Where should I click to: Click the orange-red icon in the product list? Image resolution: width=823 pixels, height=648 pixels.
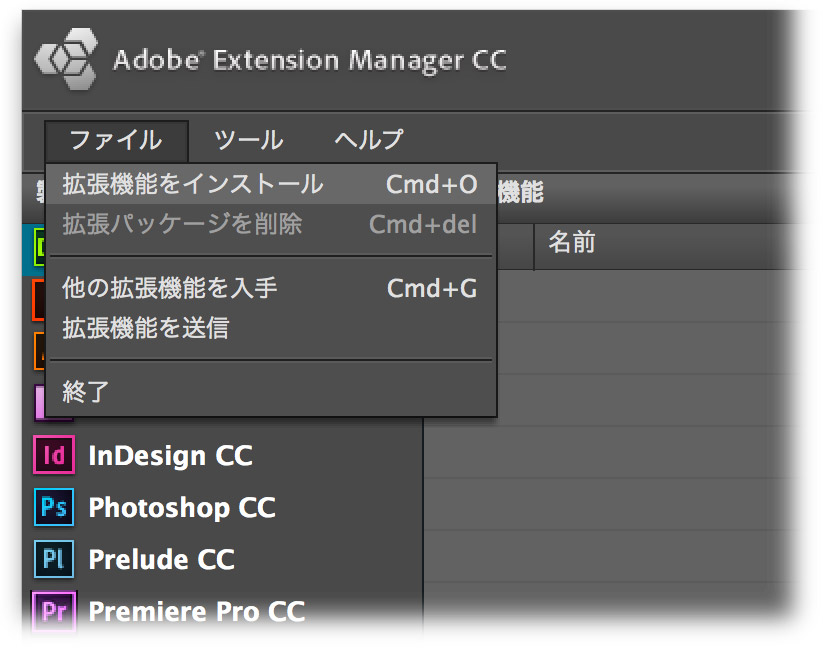[39, 299]
